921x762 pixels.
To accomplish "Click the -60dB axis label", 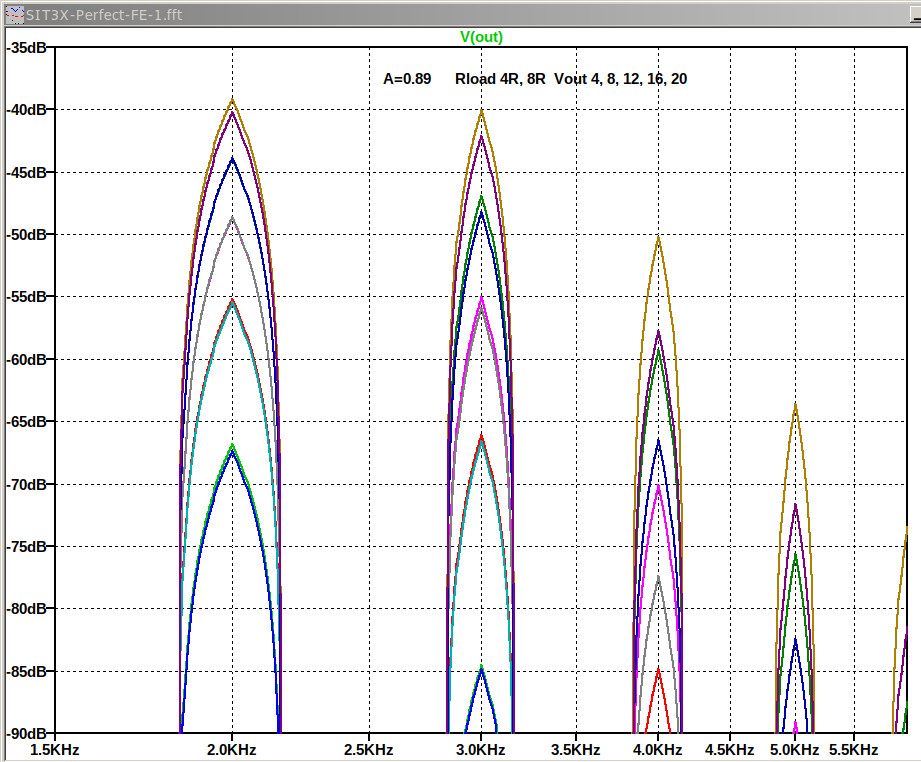I will [x=26, y=360].
